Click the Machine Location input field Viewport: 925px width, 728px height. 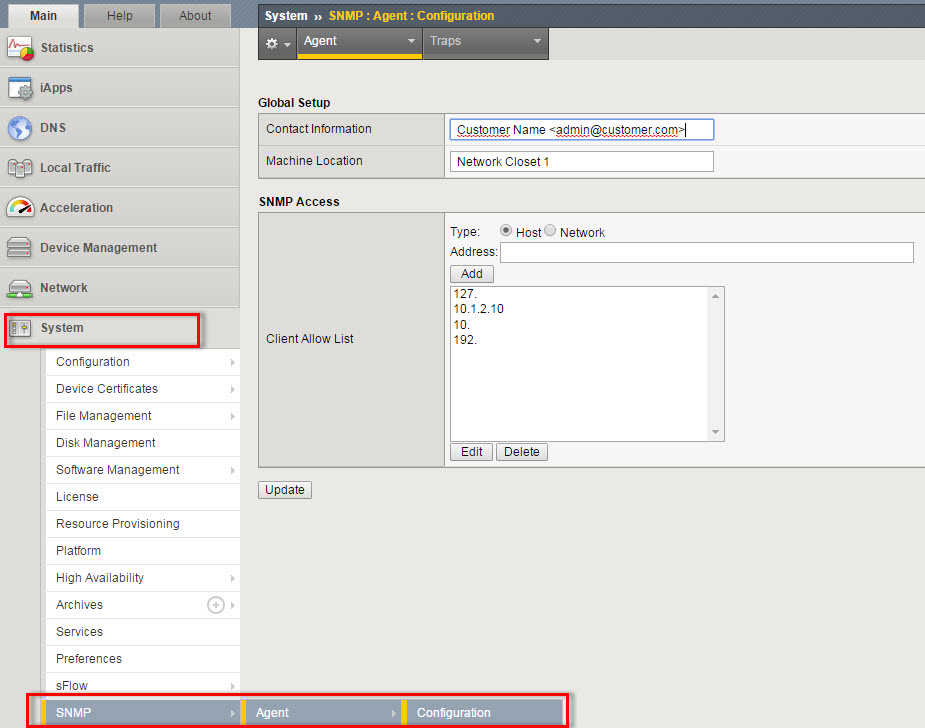582,161
